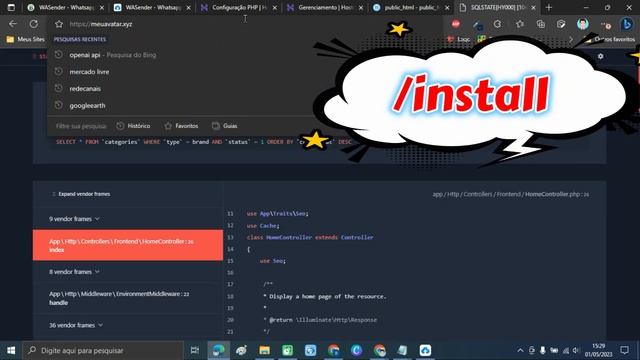Select the EnvironmentMiddleware handle frame
The image size is (640, 360).
coord(128,298)
